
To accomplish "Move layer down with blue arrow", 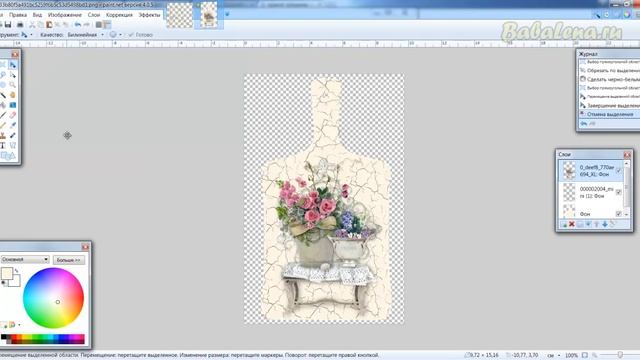I will (x=605, y=224).
